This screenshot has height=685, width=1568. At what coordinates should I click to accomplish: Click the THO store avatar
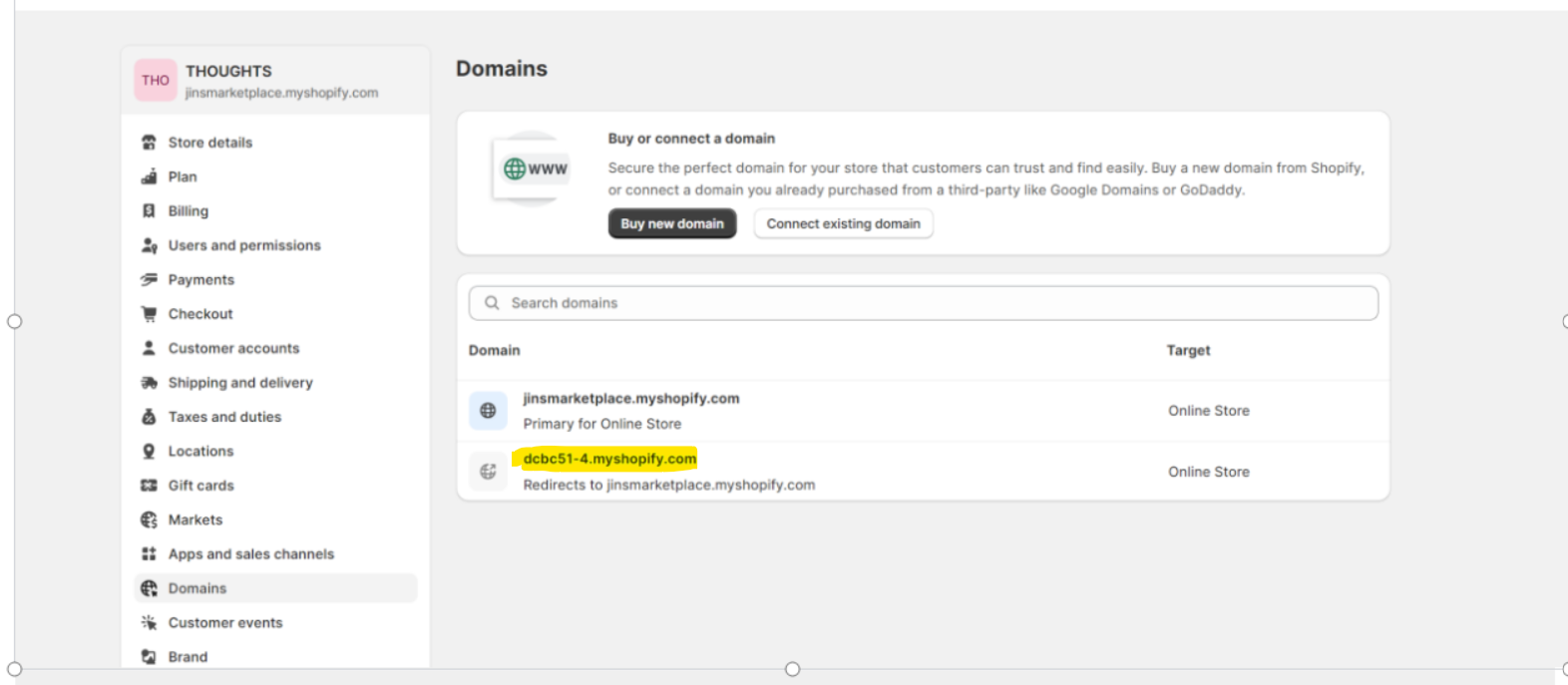tap(156, 80)
